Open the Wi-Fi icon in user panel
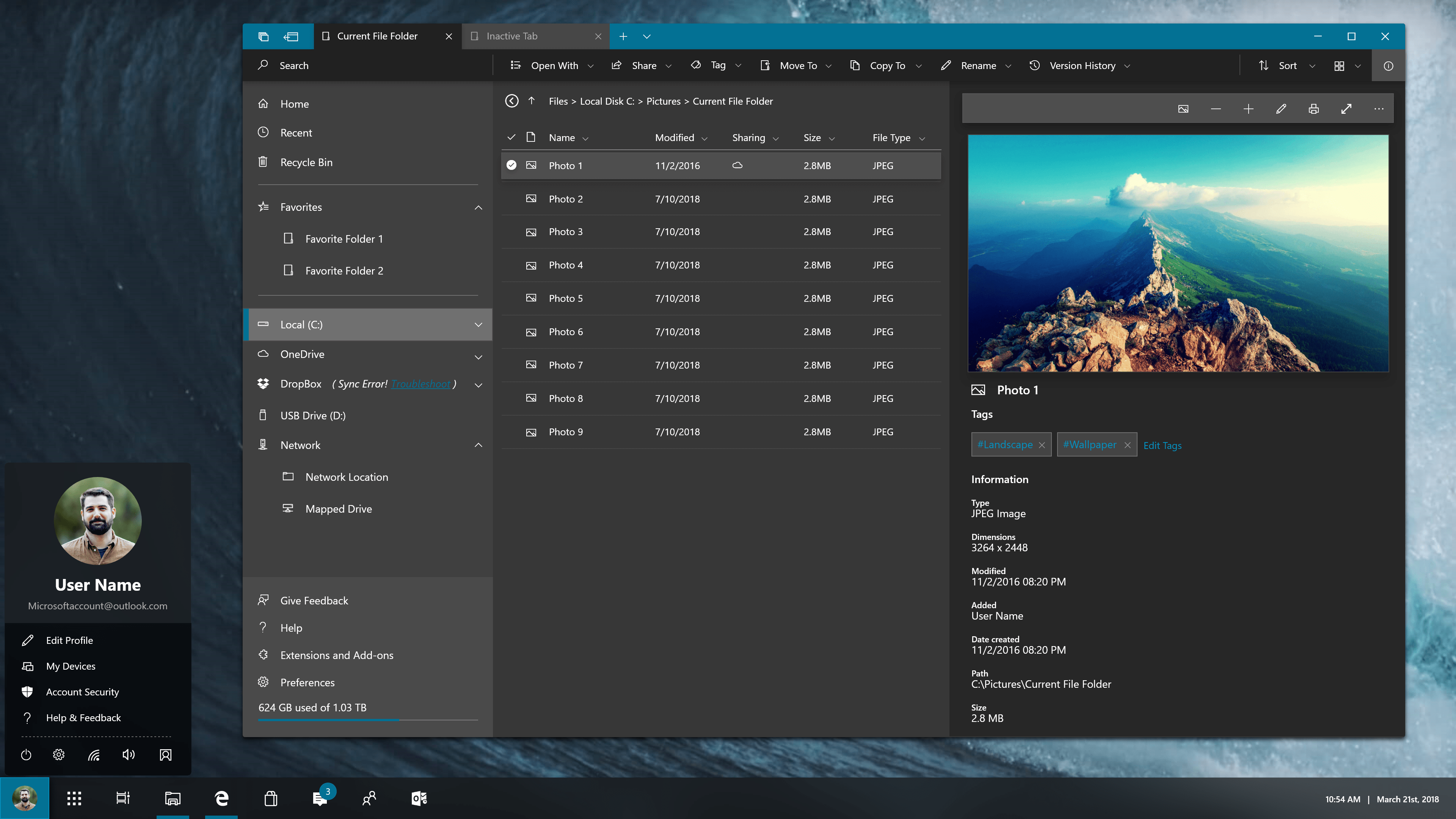The height and width of the screenshot is (819, 1456). click(x=94, y=755)
